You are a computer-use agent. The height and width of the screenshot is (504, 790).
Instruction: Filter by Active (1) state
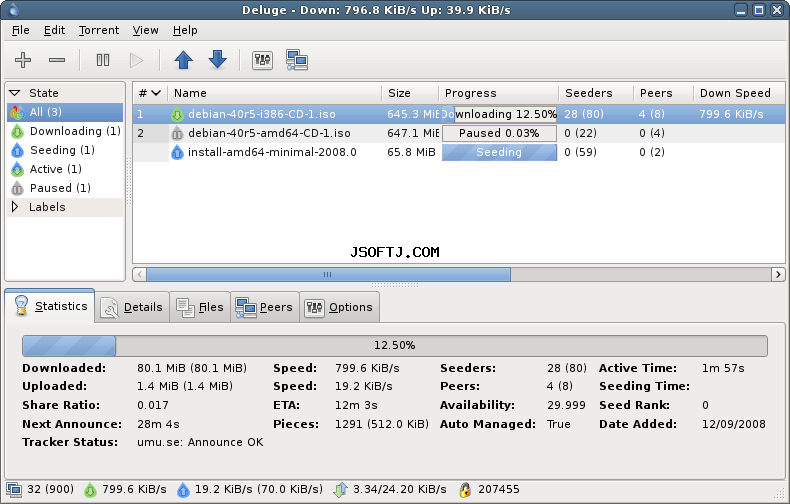tap(65, 169)
